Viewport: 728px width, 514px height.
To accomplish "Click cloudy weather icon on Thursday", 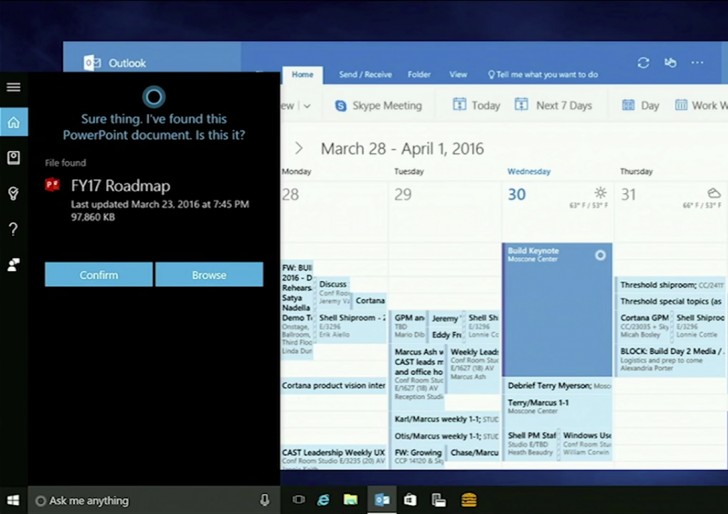I will pos(714,192).
